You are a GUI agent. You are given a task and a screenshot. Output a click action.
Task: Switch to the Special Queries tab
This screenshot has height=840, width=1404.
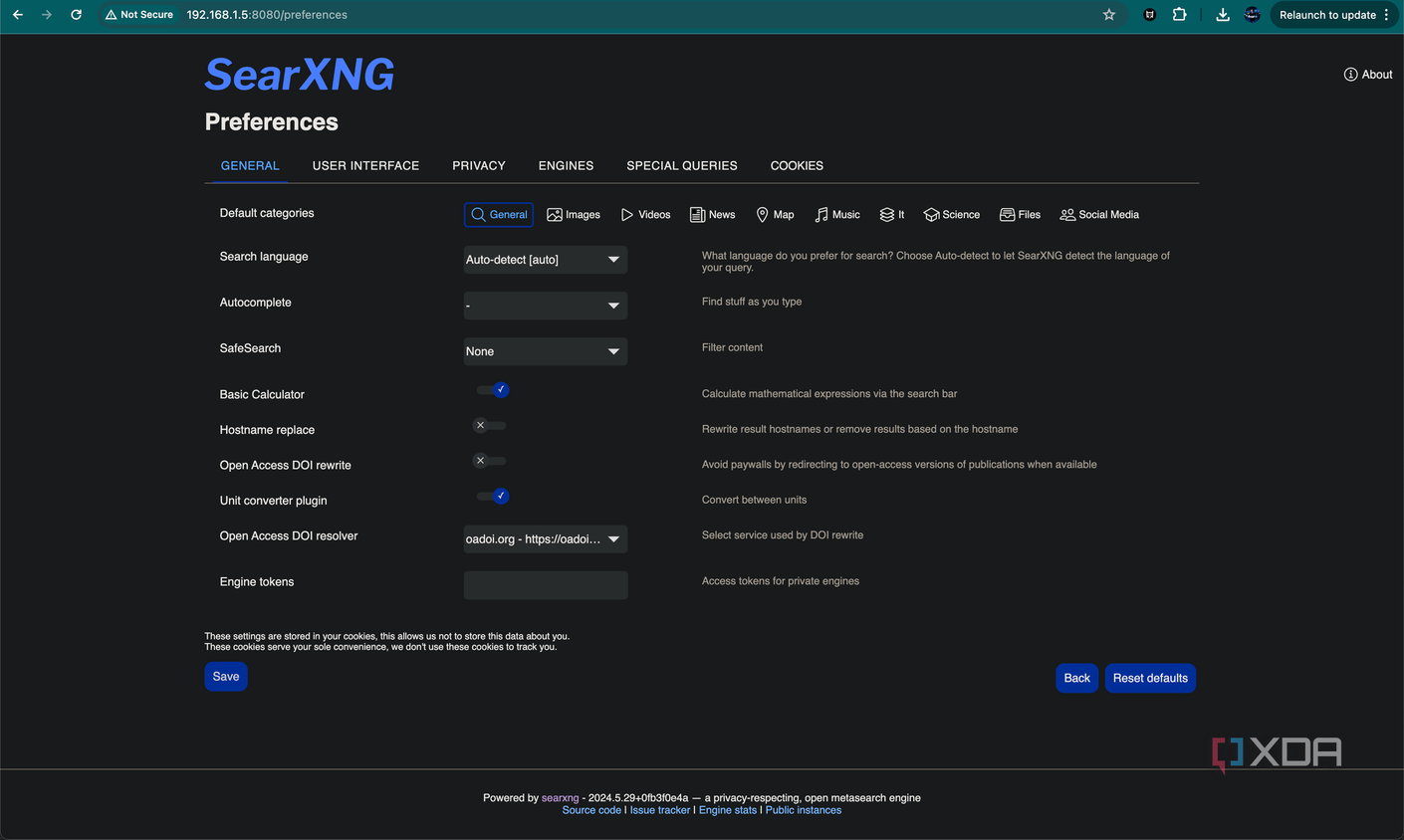click(682, 166)
